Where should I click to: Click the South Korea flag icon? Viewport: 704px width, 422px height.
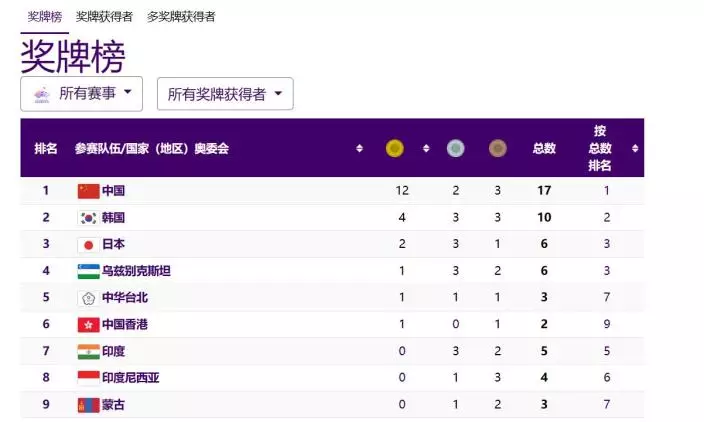(88, 218)
